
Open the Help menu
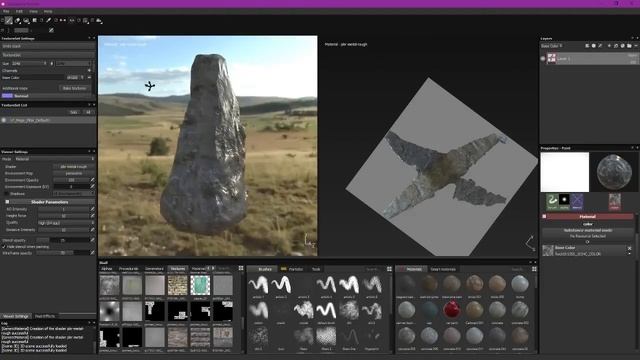(x=48, y=11)
